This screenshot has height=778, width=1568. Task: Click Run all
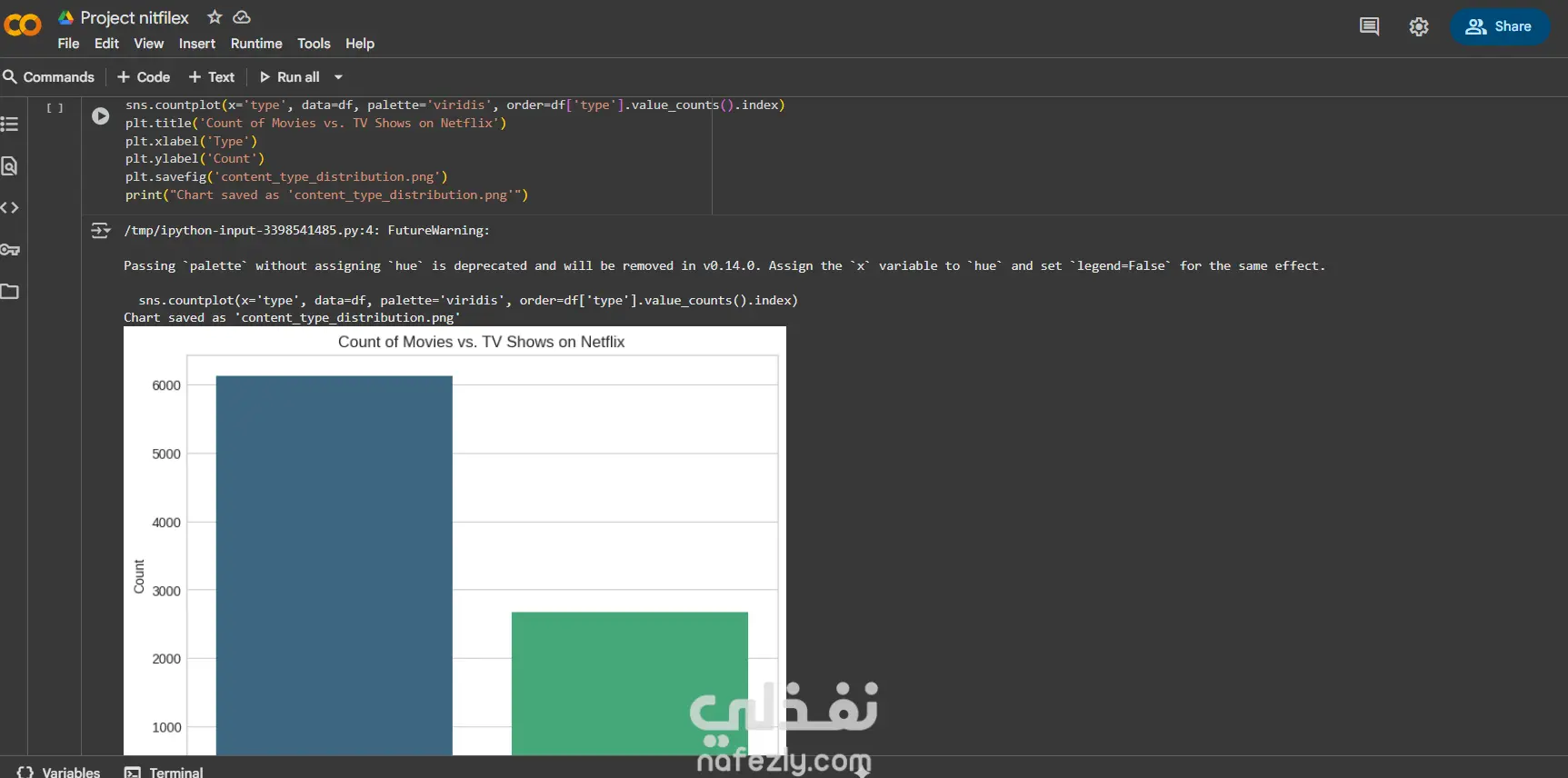pyautogui.click(x=290, y=77)
